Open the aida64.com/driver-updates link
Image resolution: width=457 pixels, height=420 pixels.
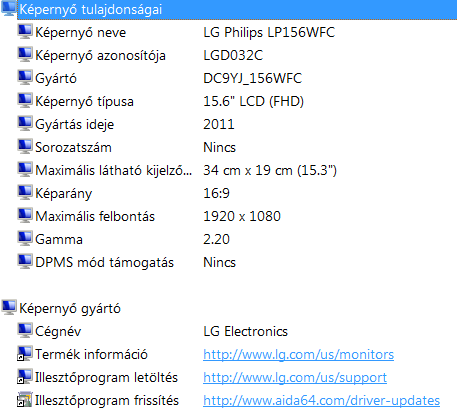click(x=321, y=400)
